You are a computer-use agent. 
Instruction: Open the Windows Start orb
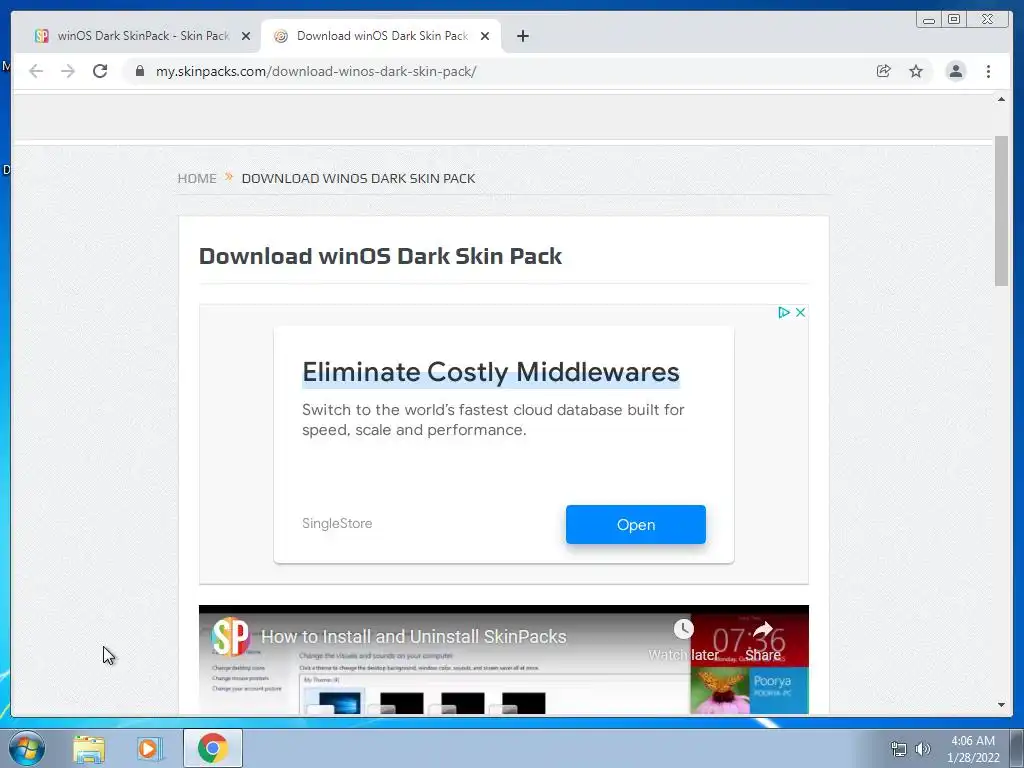pos(27,748)
